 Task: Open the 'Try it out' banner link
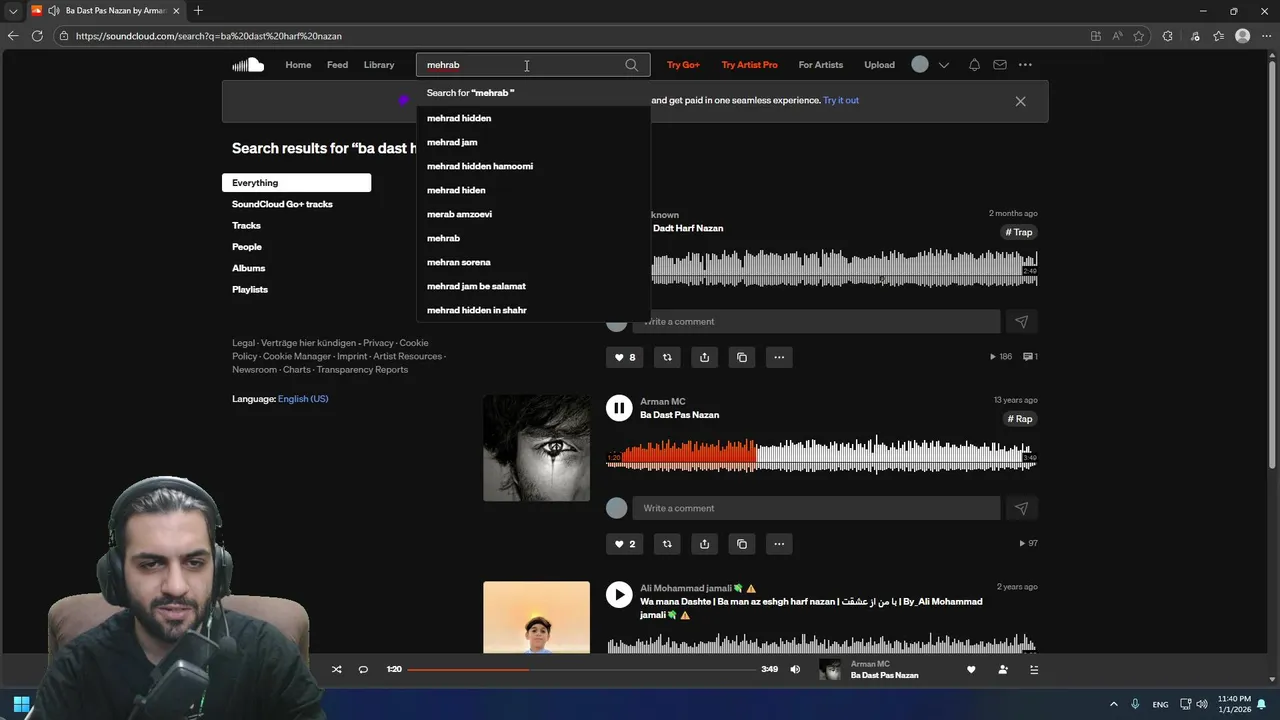[841, 100]
